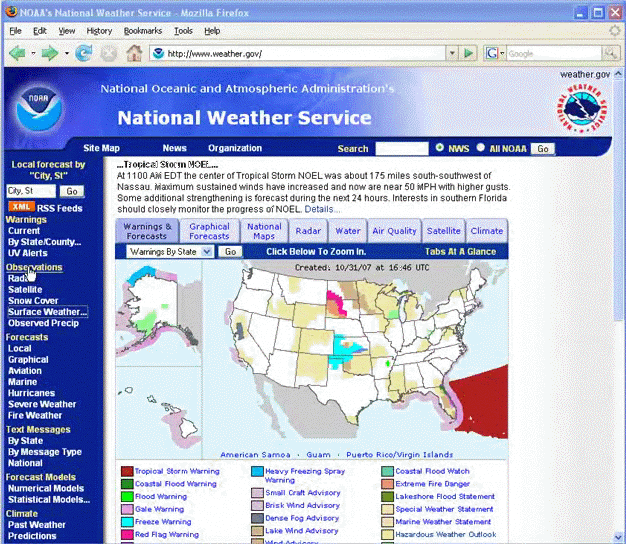
Task: Open the address bar history dropdown arrow
Action: pyautogui.click(x=452, y=53)
